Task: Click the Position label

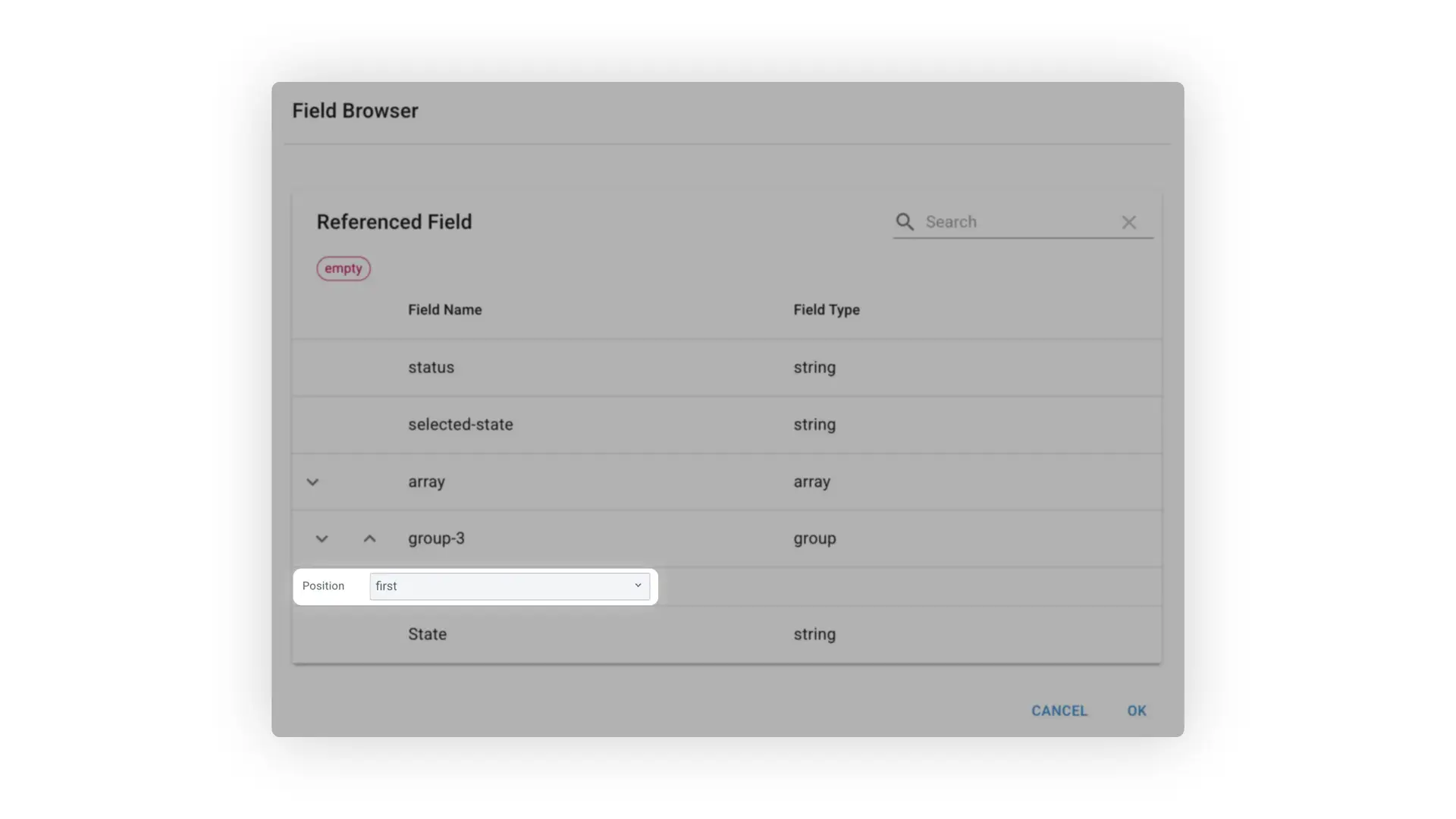Action: [323, 586]
